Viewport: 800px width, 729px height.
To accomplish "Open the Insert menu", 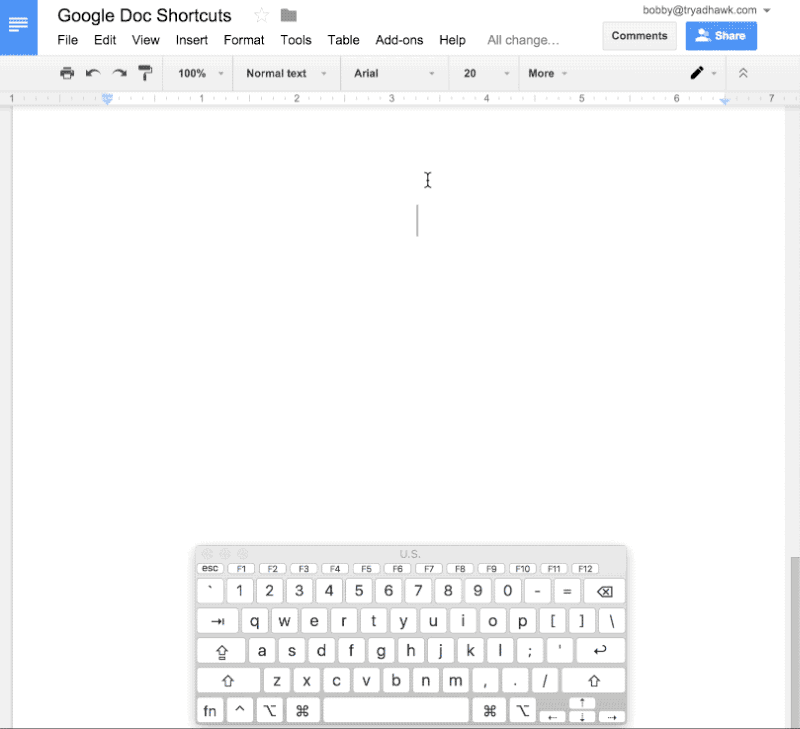I will (191, 40).
